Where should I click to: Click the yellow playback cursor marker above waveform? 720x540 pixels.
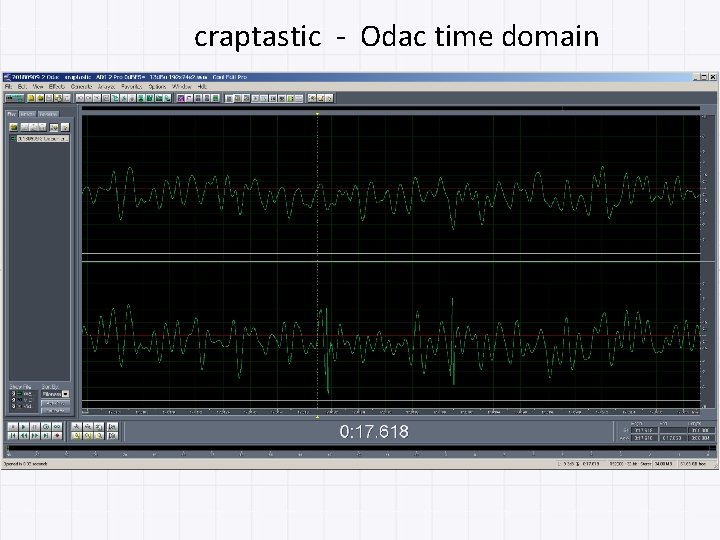[x=317, y=113]
